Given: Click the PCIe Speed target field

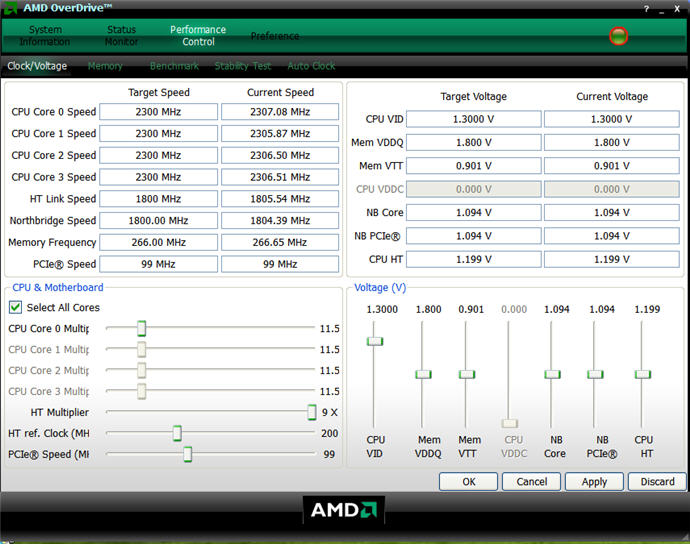Looking at the screenshot, I should pos(158,264).
